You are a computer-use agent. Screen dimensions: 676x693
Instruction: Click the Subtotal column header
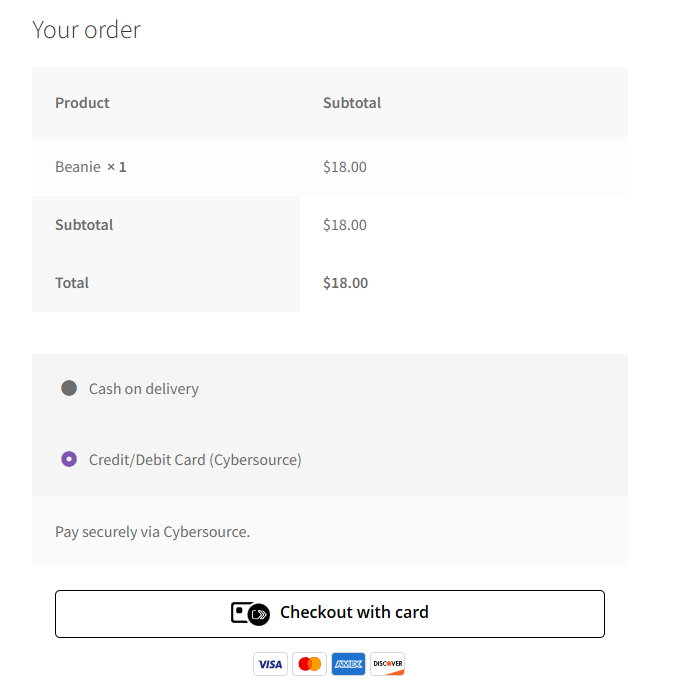click(x=352, y=103)
